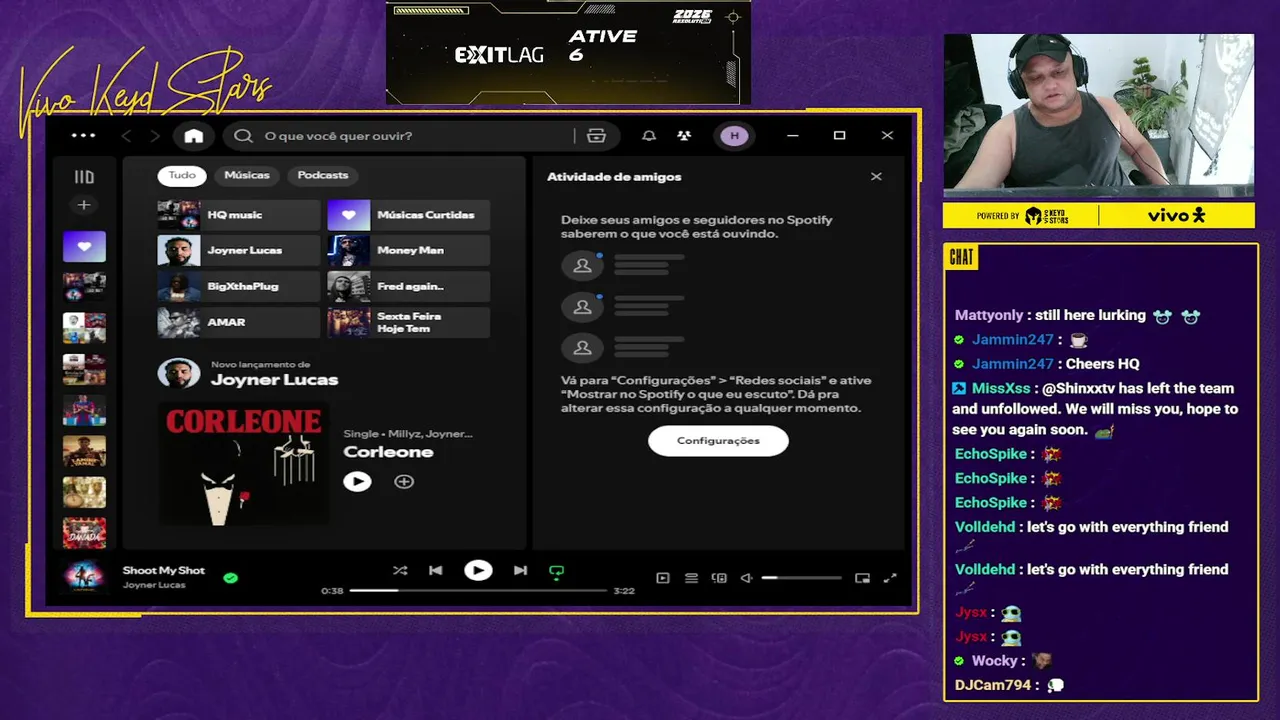
Task: Enter full screen mode icon
Action: point(890,578)
